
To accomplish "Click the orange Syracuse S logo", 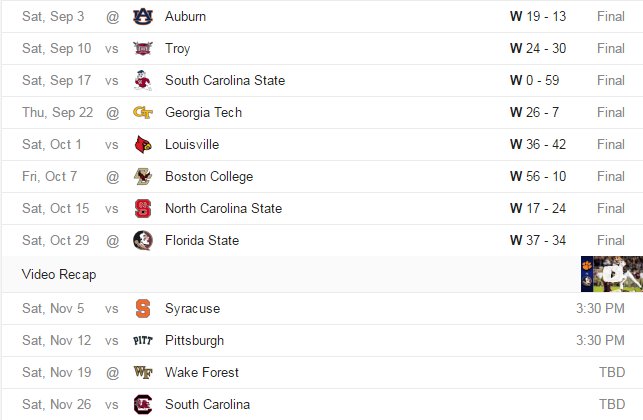I will pos(143,308).
